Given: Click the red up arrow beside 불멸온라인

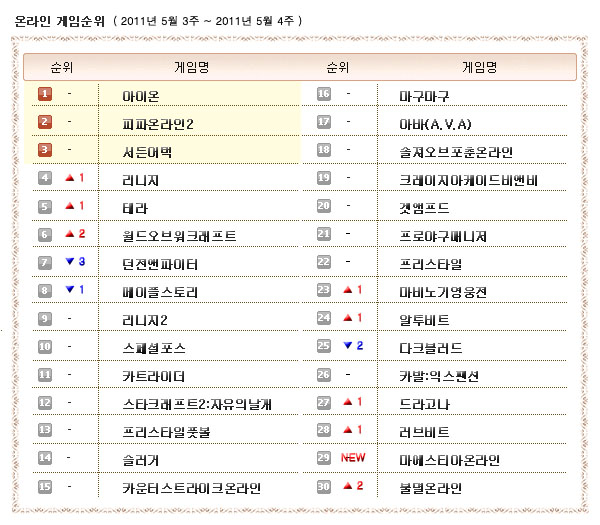Looking at the screenshot, I should [347, 487].
